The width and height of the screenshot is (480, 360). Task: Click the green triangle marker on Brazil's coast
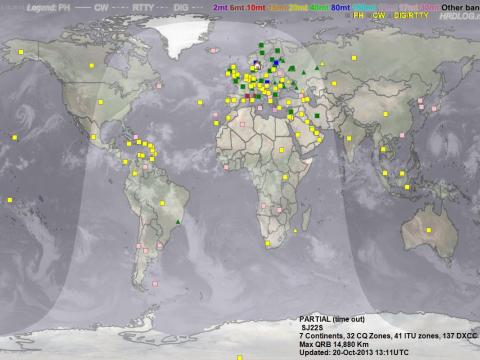click(x=178, y=222)
